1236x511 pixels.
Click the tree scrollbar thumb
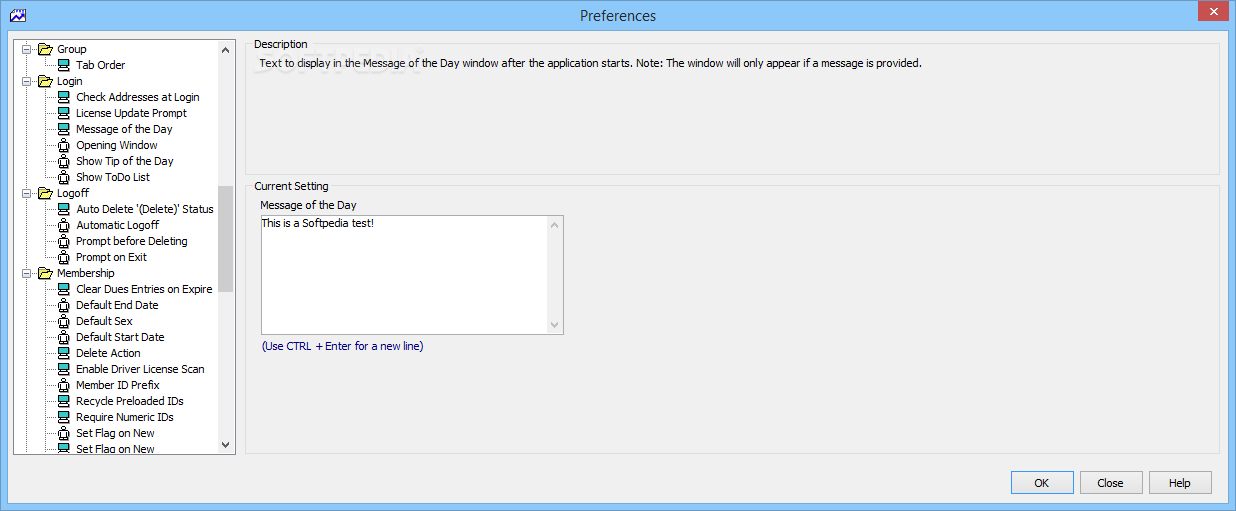[225, 238]
